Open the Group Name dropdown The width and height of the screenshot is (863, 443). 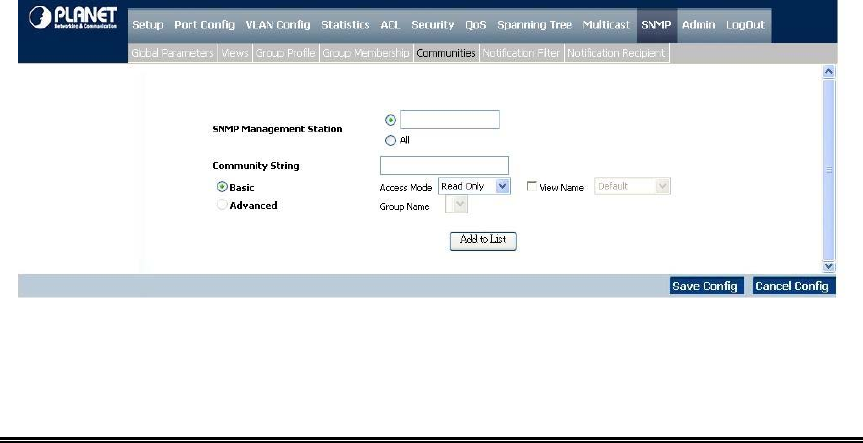(x=459, y=205)
